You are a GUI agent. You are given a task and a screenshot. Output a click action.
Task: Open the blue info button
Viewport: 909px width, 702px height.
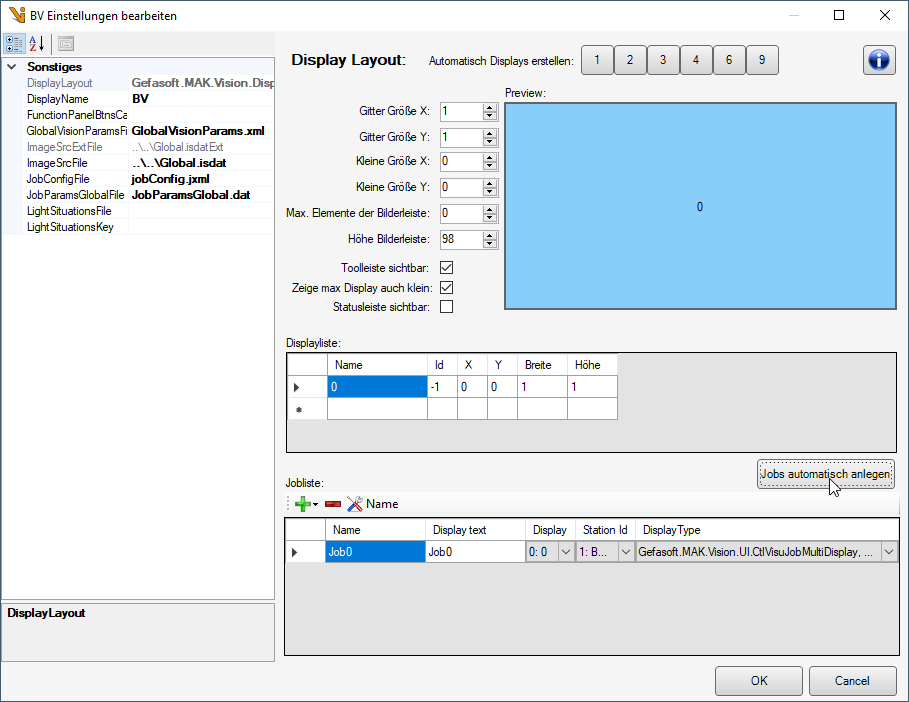[x=879, y=60]
